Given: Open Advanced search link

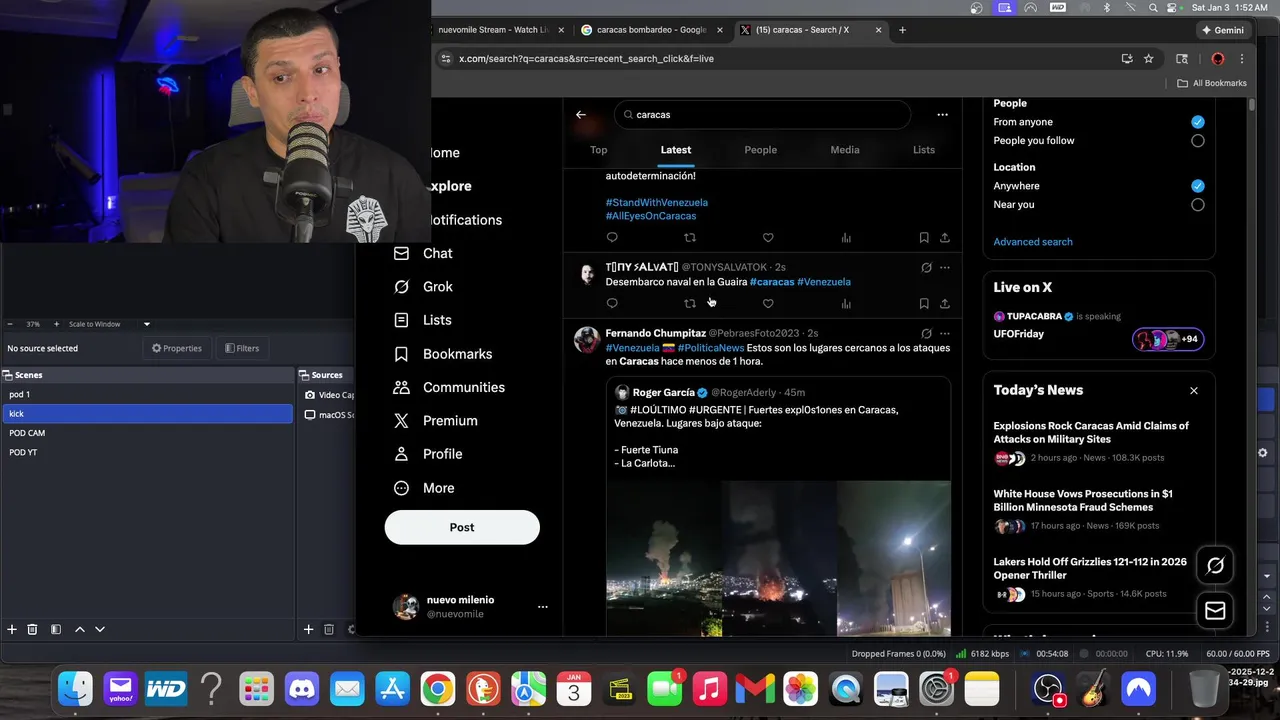Looking at the screenshot, I should pyautogui.click(x=1033, y=242).
